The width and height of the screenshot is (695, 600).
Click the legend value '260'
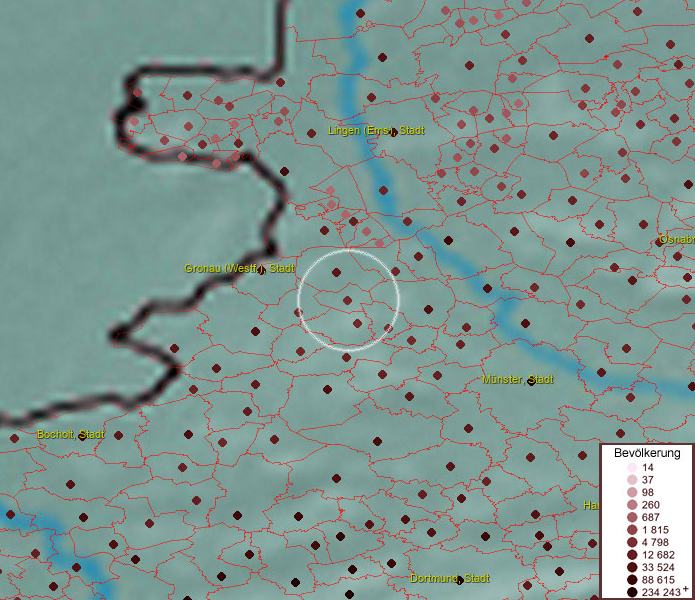(x=651, y=505)
